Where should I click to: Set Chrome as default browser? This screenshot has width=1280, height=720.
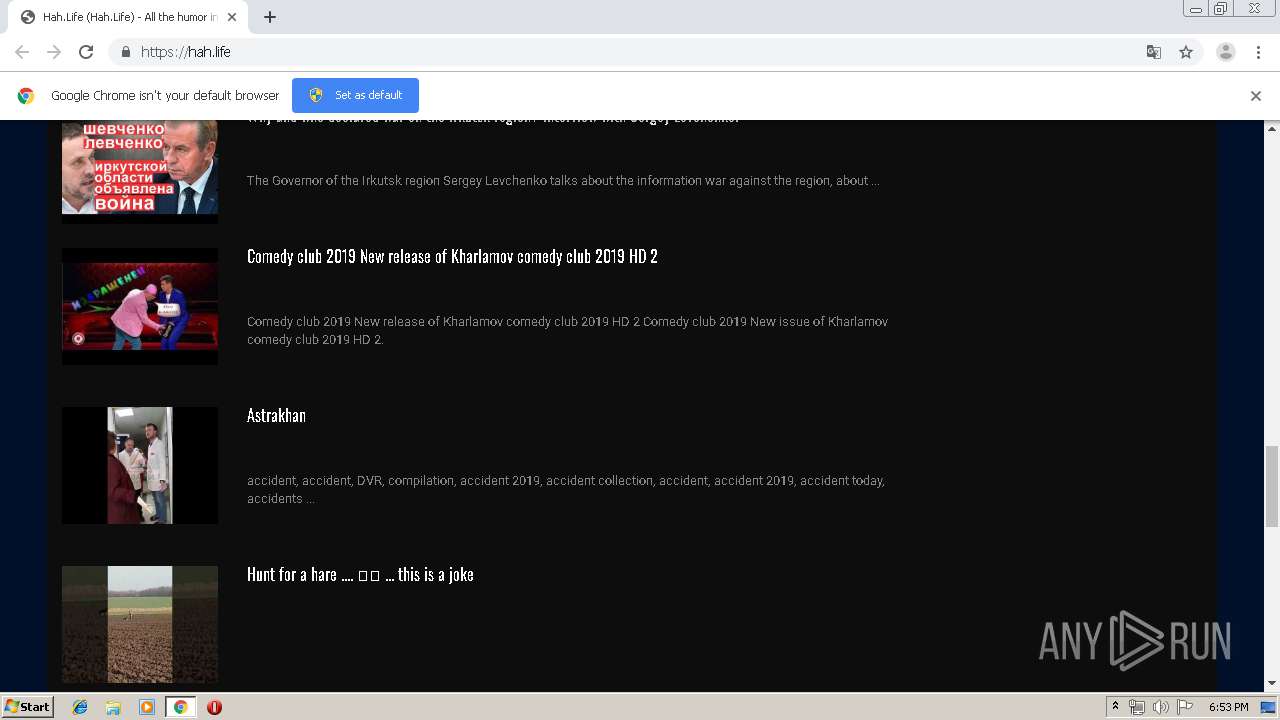[x=355, y=95]
